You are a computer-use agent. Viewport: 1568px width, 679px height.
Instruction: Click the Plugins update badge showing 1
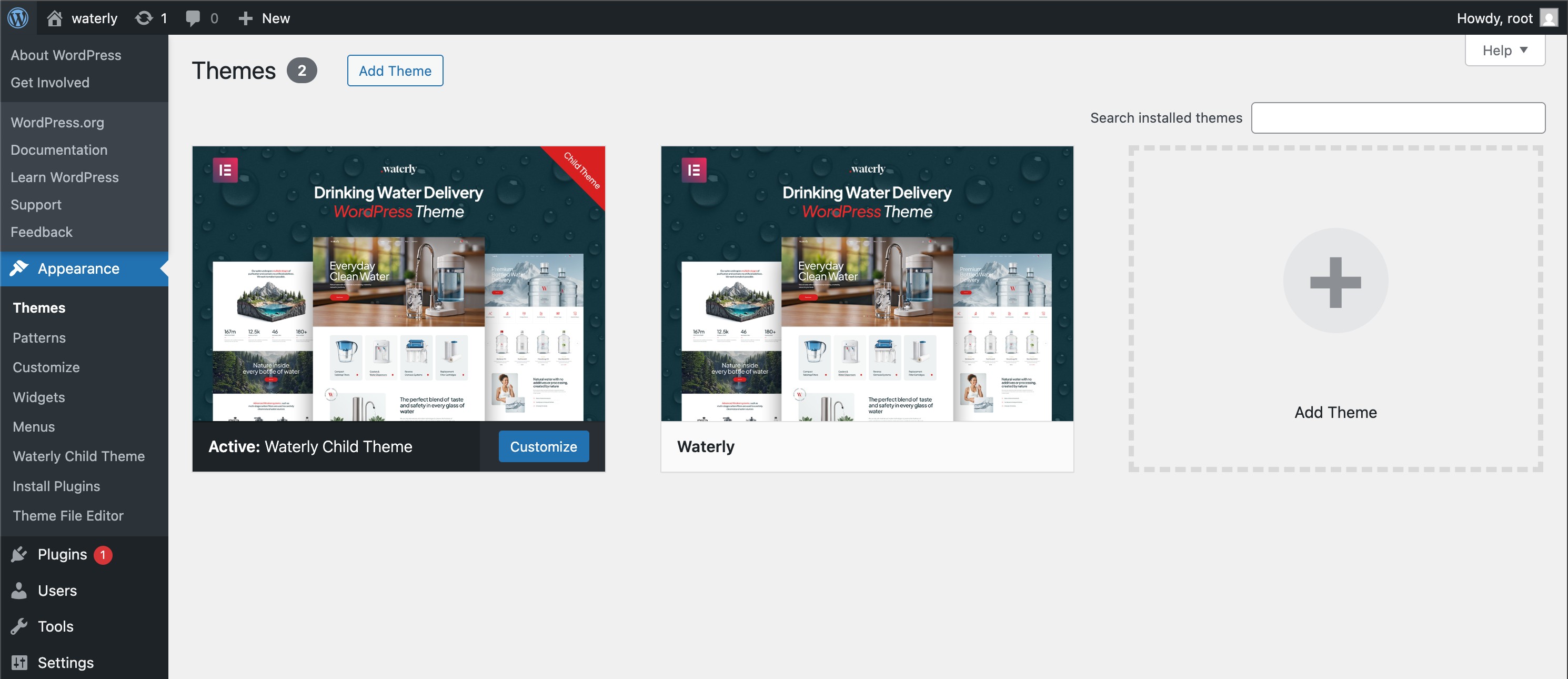pos(103,555)
